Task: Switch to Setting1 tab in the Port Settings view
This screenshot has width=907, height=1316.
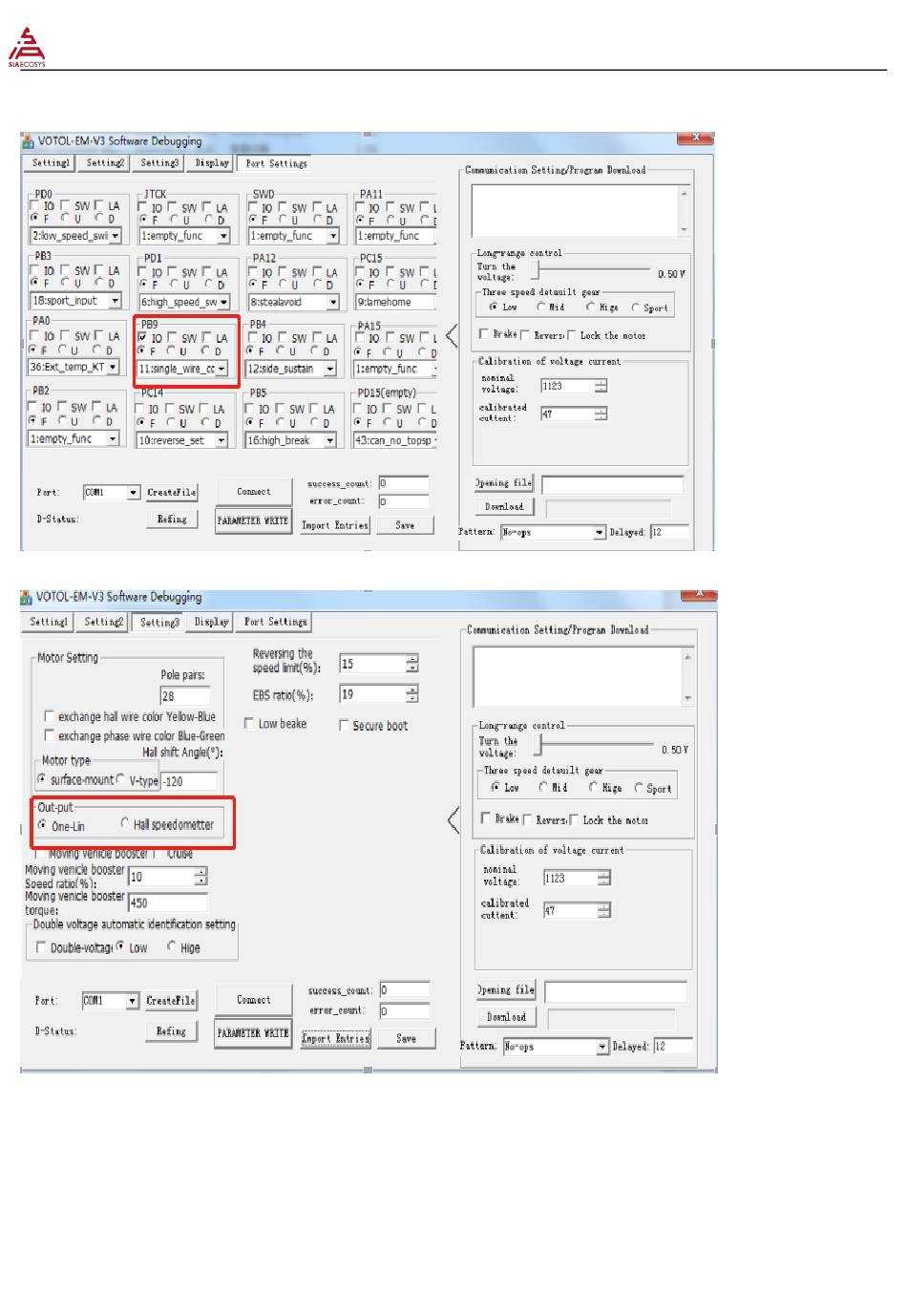Action: point(50,163)
